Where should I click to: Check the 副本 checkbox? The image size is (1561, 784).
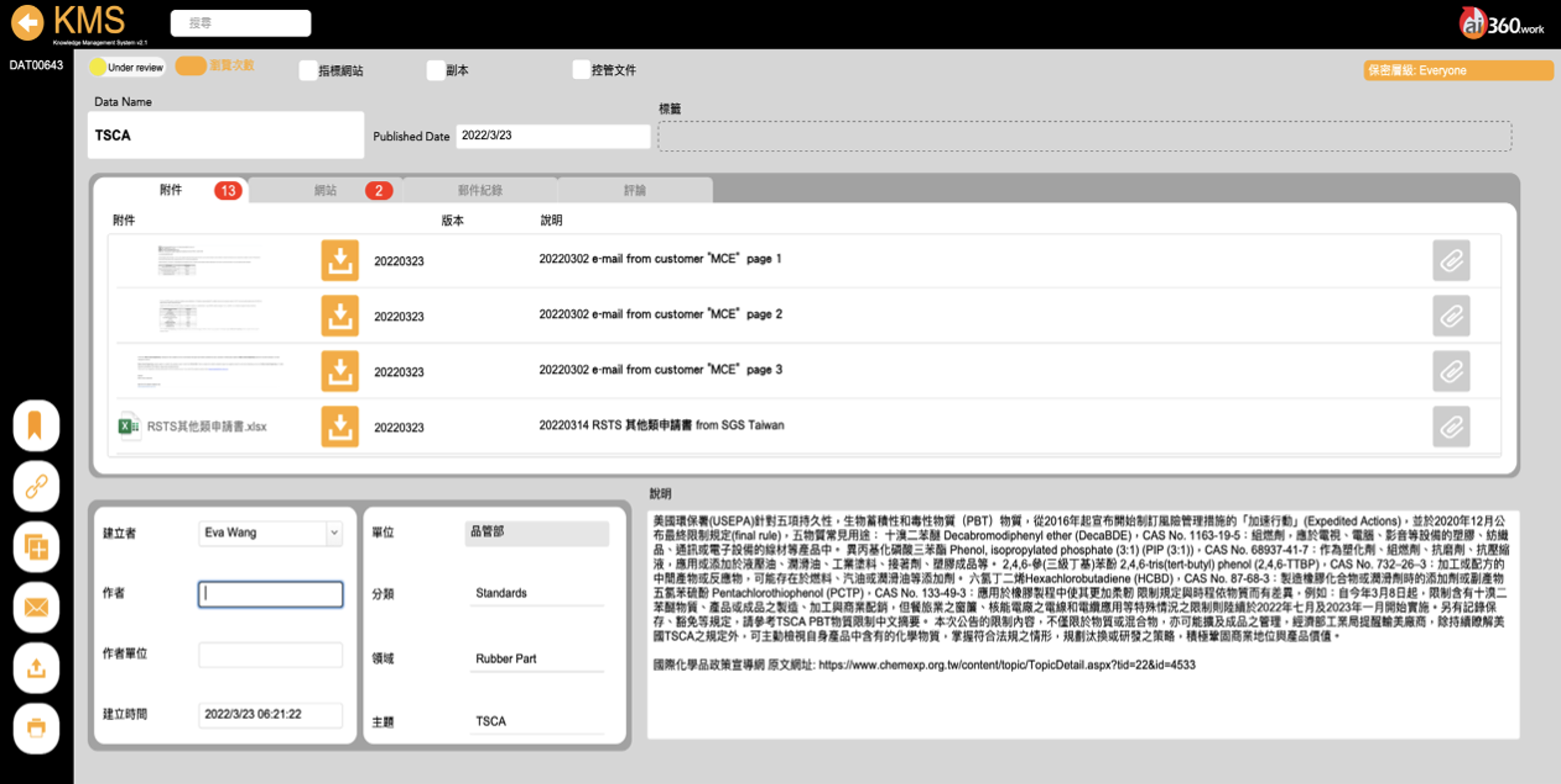pos(436,71)
